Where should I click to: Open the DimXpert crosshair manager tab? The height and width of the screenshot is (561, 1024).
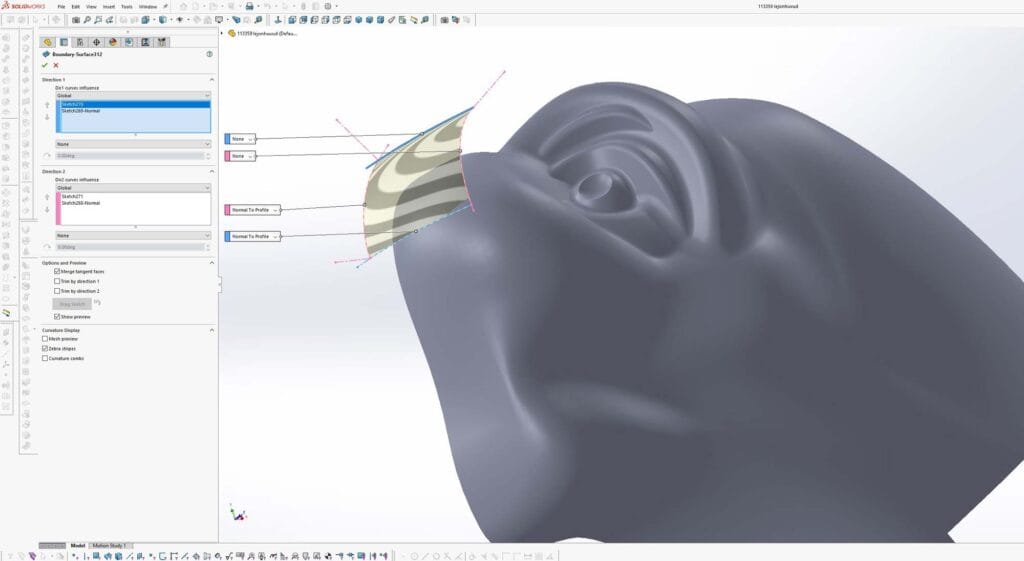(x=96, y=42)
